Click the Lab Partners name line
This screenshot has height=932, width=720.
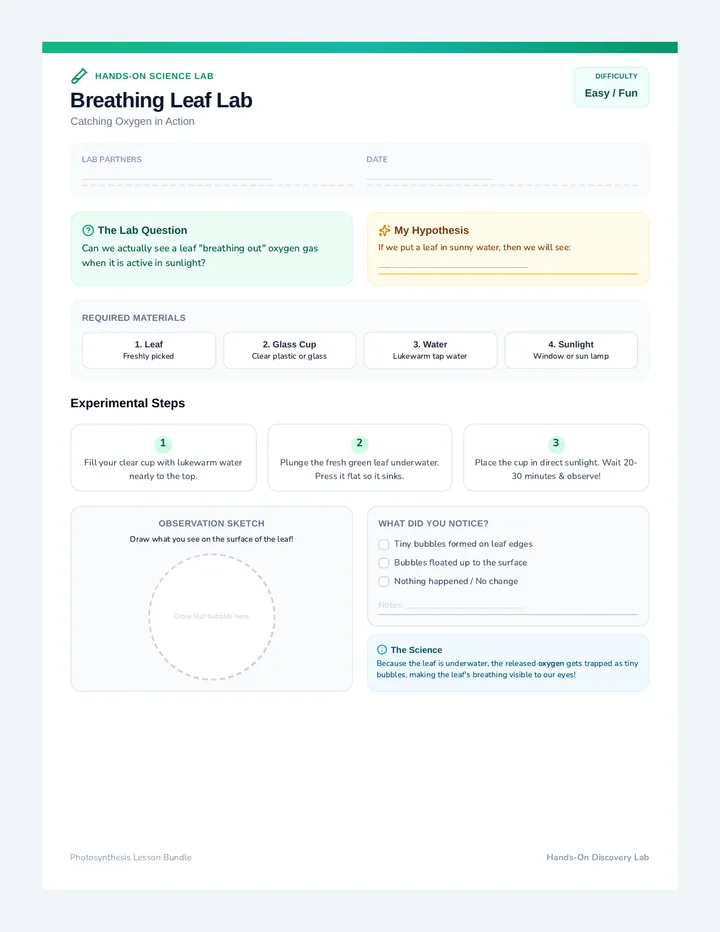click(177, 178)
